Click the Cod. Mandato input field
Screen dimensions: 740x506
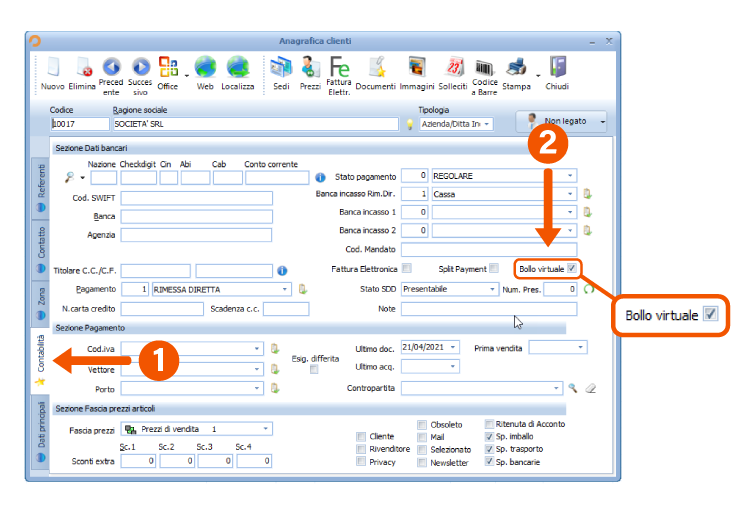pos(489,249)
